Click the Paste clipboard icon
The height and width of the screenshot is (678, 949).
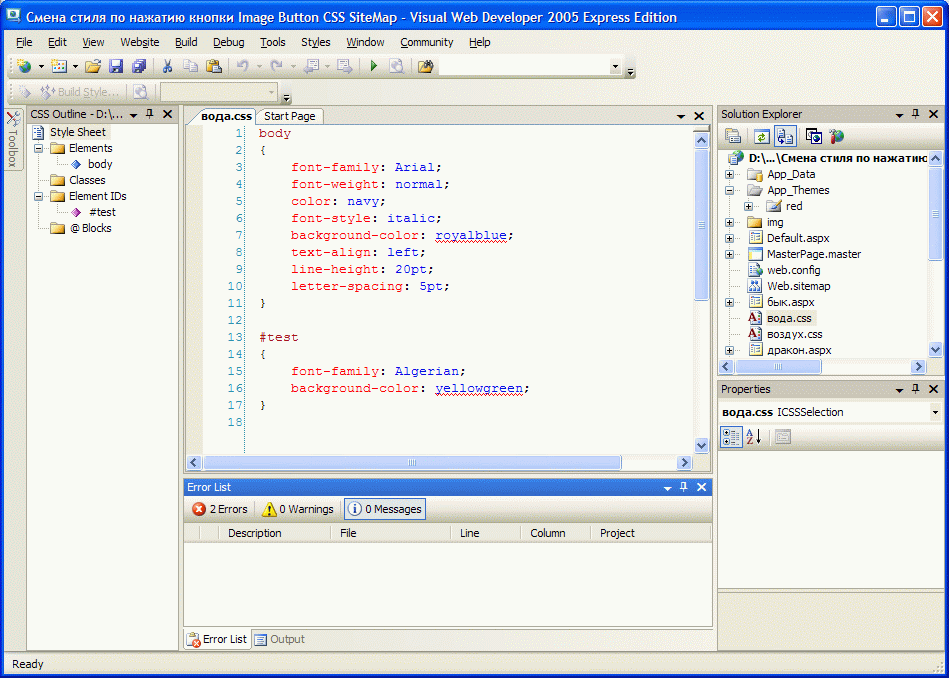213,66
